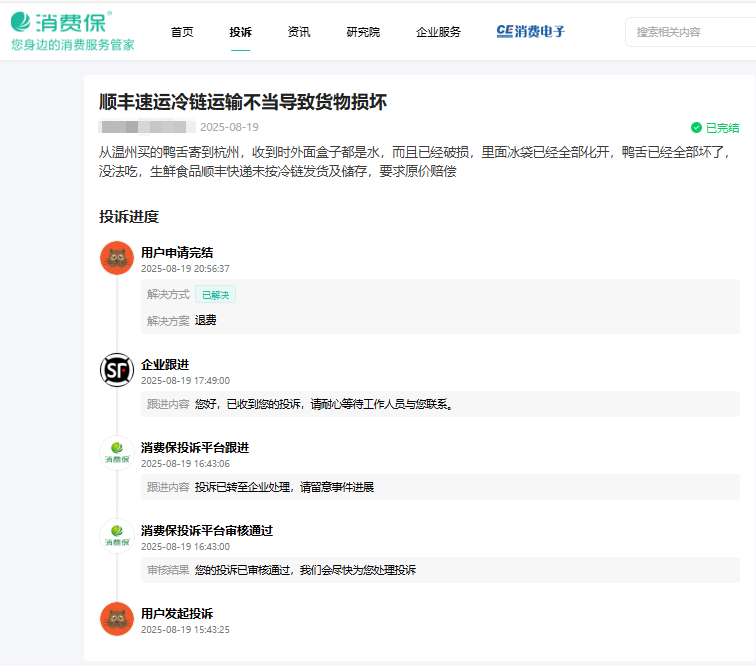Click the timestamp 2025-08-19 20:56:37
The image size is (756, 666).
pos(185,269)
